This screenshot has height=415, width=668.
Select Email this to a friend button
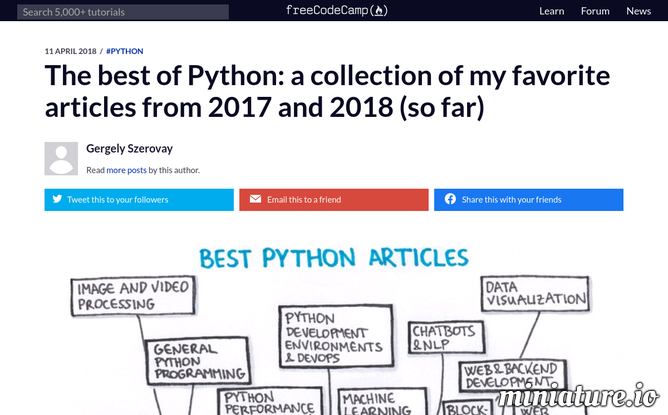click(x=334, y=199)
